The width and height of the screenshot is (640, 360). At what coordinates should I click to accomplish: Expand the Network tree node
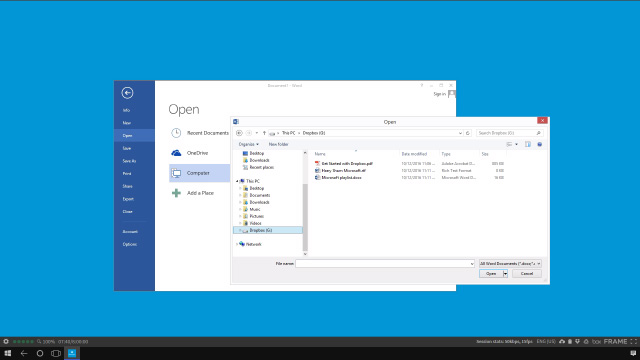click(x=237, y=244)
